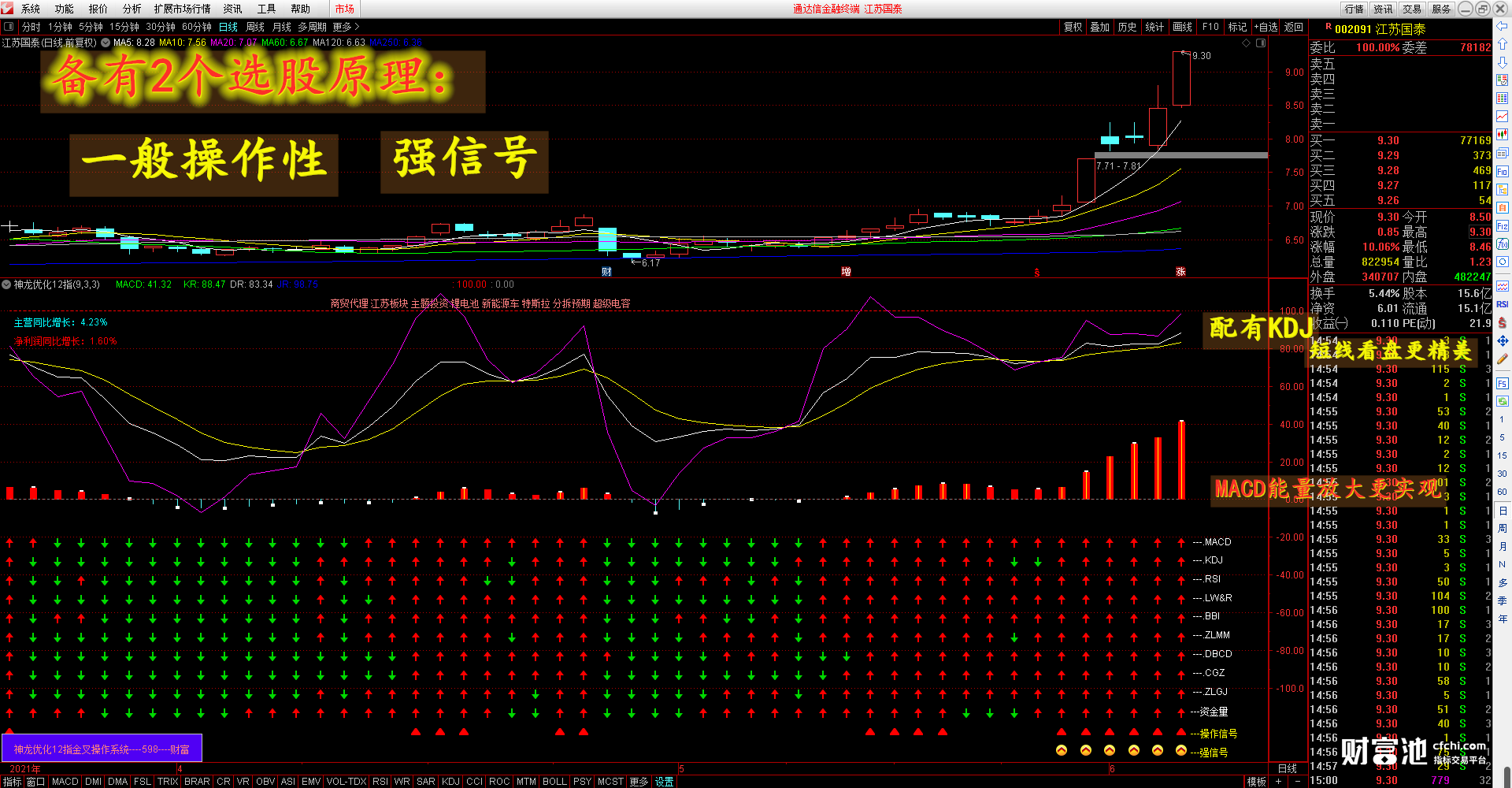Click the diamond icon at chart top-right
Screen dimensions: 1512x788
click(x=1246, y=43)
